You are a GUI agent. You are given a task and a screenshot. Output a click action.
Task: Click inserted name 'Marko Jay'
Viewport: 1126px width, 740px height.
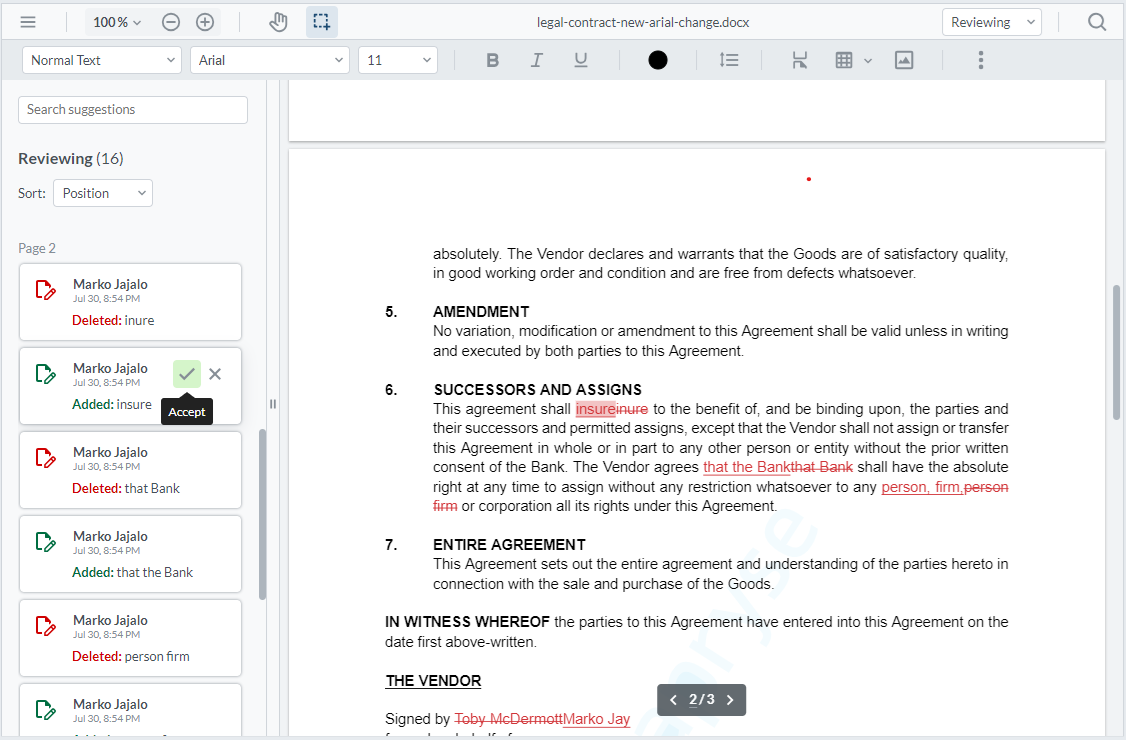(x=597, y=719)
